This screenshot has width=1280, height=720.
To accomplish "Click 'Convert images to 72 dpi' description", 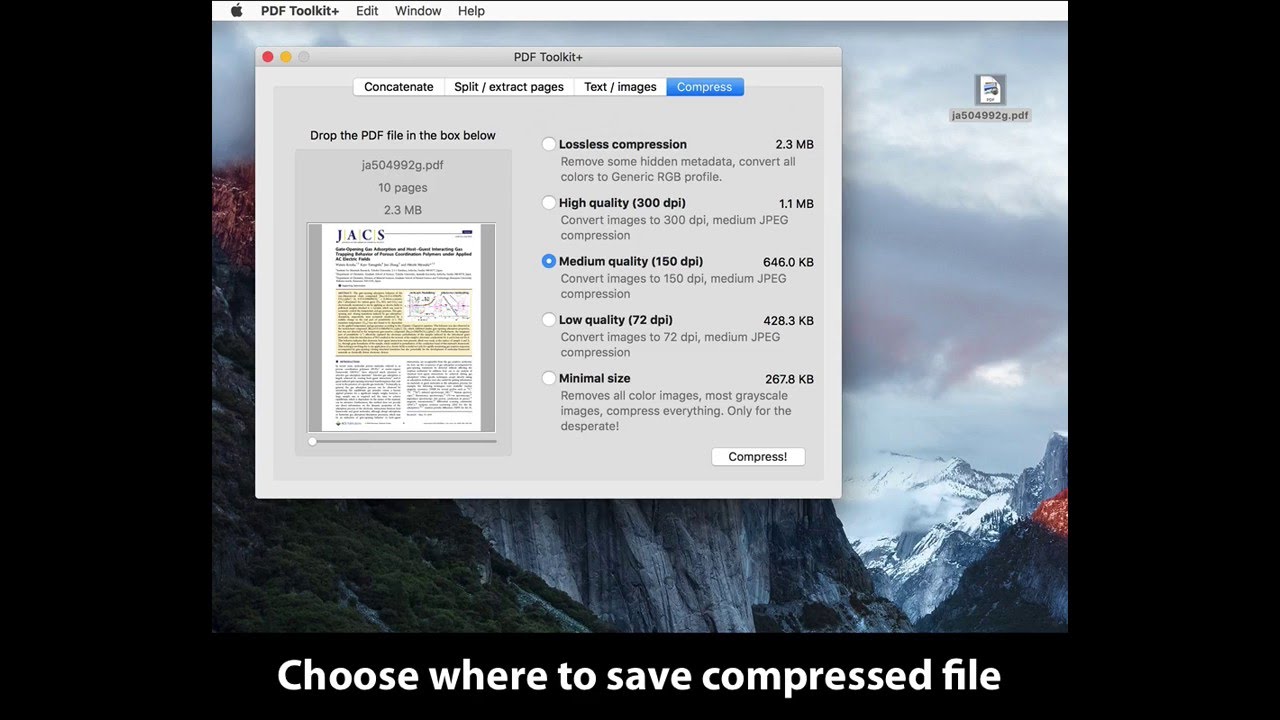I will (670, 345).
